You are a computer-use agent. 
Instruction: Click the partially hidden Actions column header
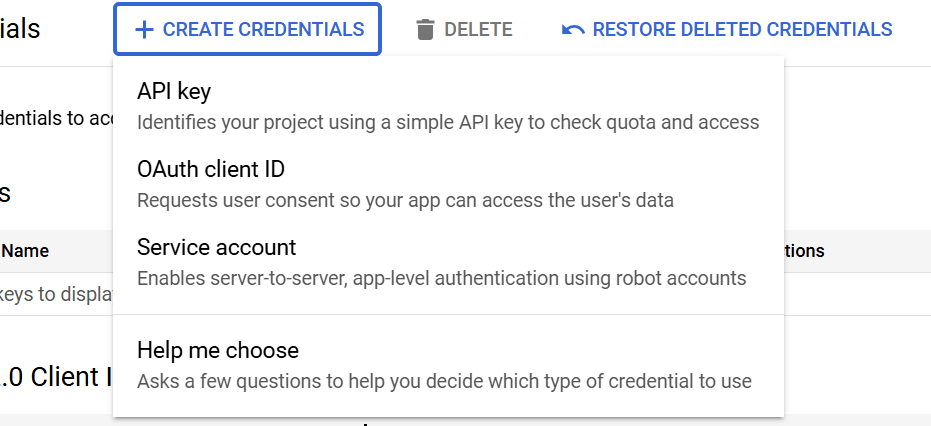pos(804,251)
